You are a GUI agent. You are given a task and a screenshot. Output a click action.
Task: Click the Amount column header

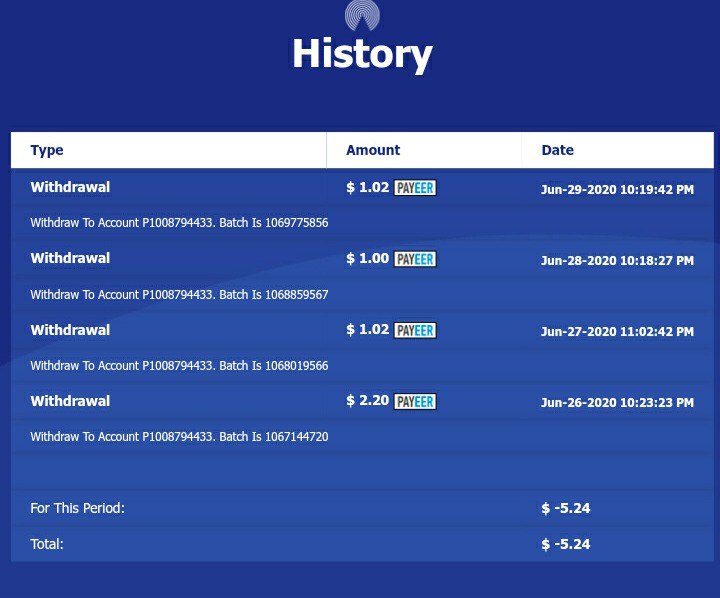tap(373, 150)
